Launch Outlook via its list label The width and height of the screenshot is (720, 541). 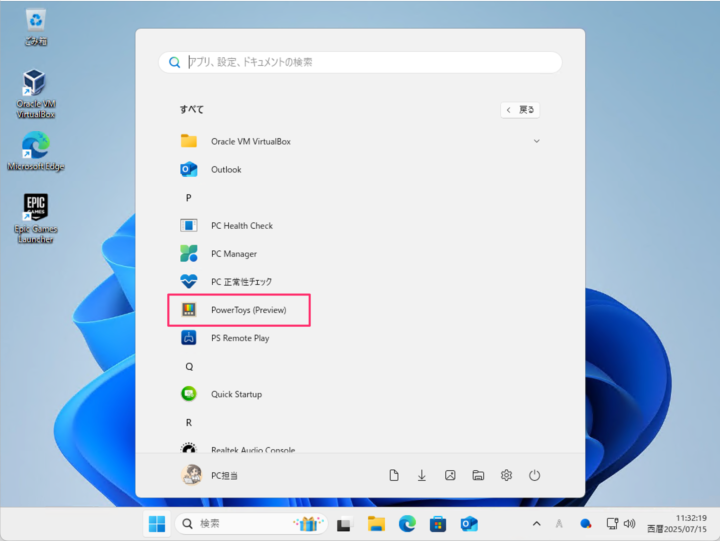tap(226, 169)
